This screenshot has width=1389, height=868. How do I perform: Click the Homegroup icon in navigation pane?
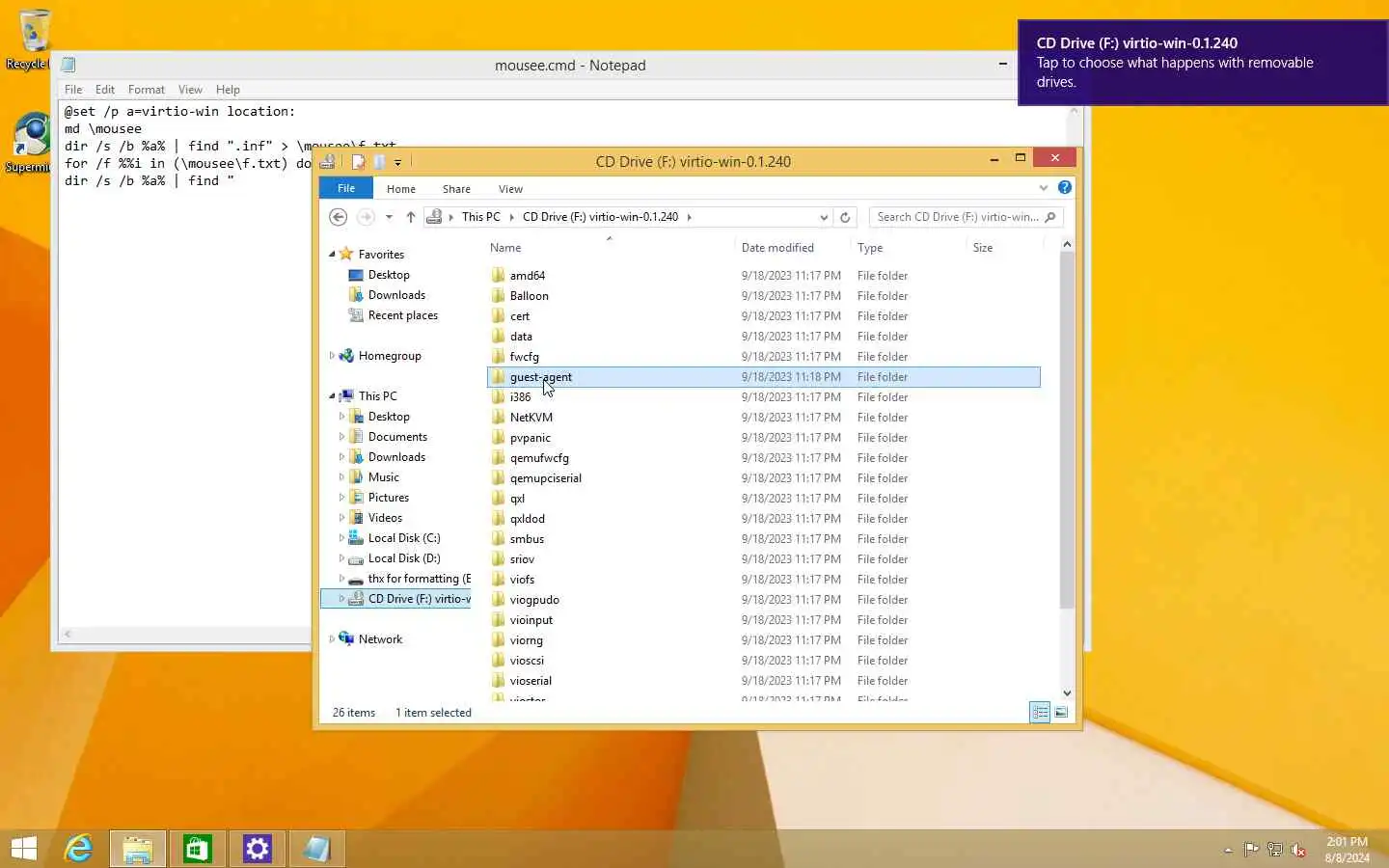coord(346,356)
